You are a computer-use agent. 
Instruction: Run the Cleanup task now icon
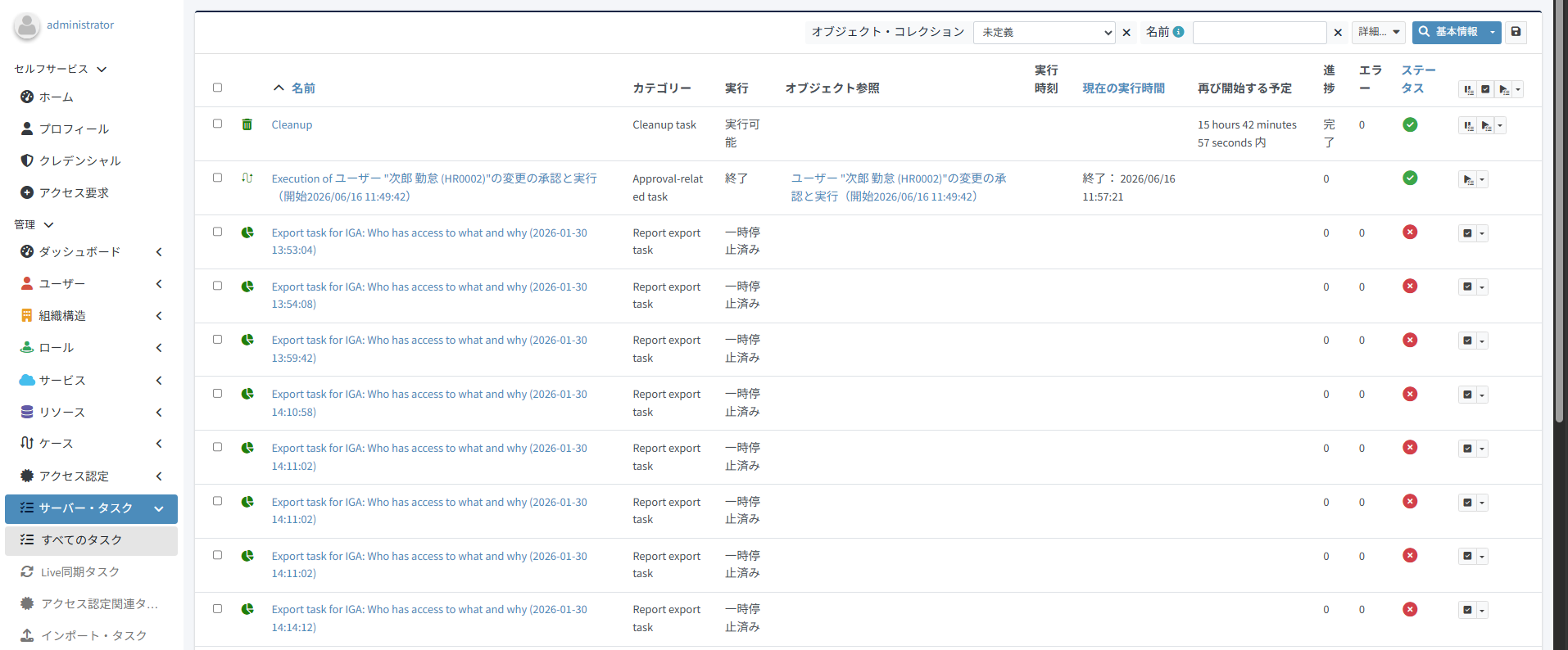click(x=1486, y=125)
